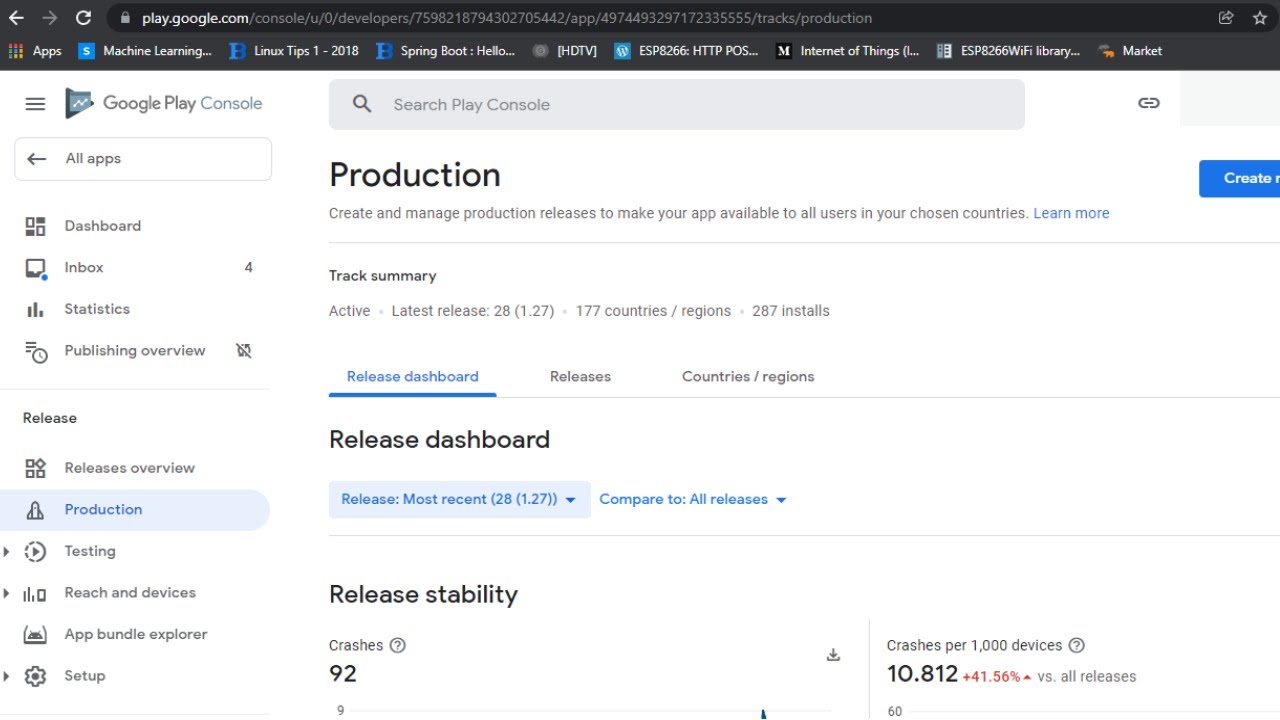
Task: Click the Publishing overview clock icon
Action: pos(36,352)
